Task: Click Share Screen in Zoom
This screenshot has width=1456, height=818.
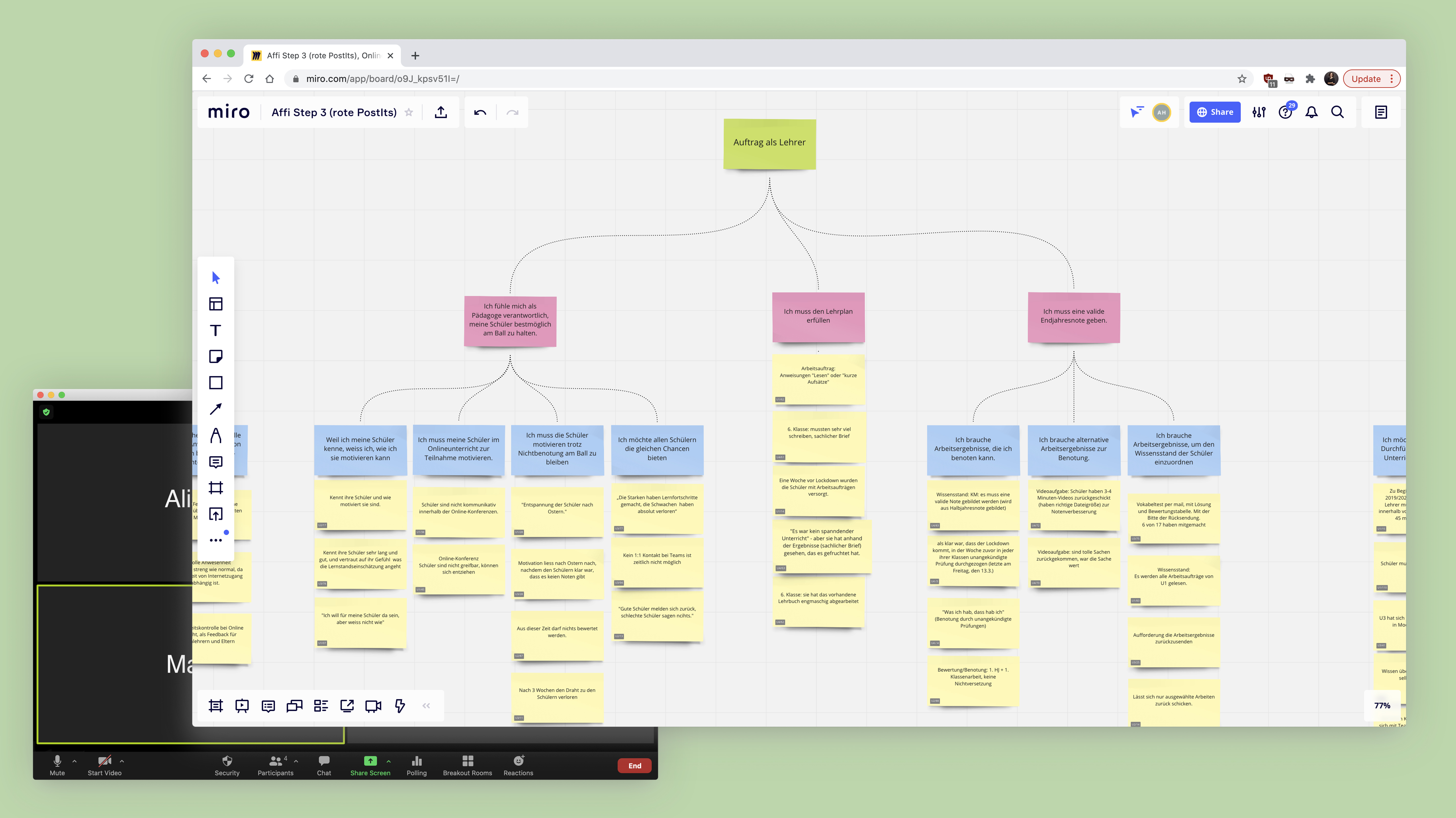Action: click(370, 765)
